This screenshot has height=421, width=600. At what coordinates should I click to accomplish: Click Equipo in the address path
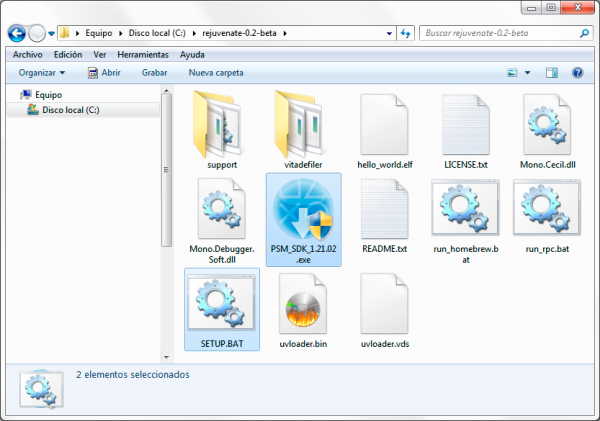click(99, 33)
